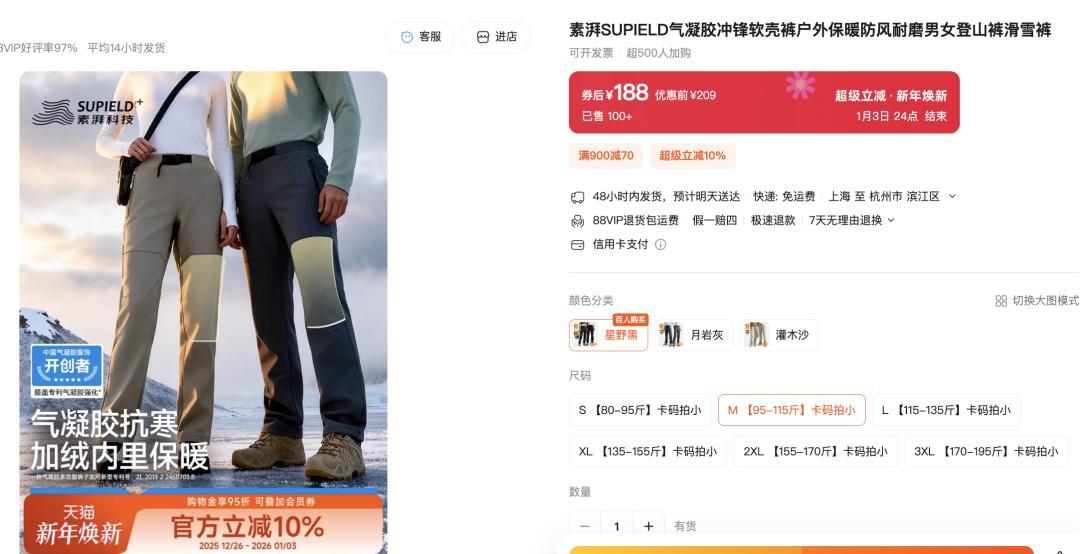This screenshot has width=1080, height=554.
Task: Decrease quantity with minus button
Action: coord(585,526)
